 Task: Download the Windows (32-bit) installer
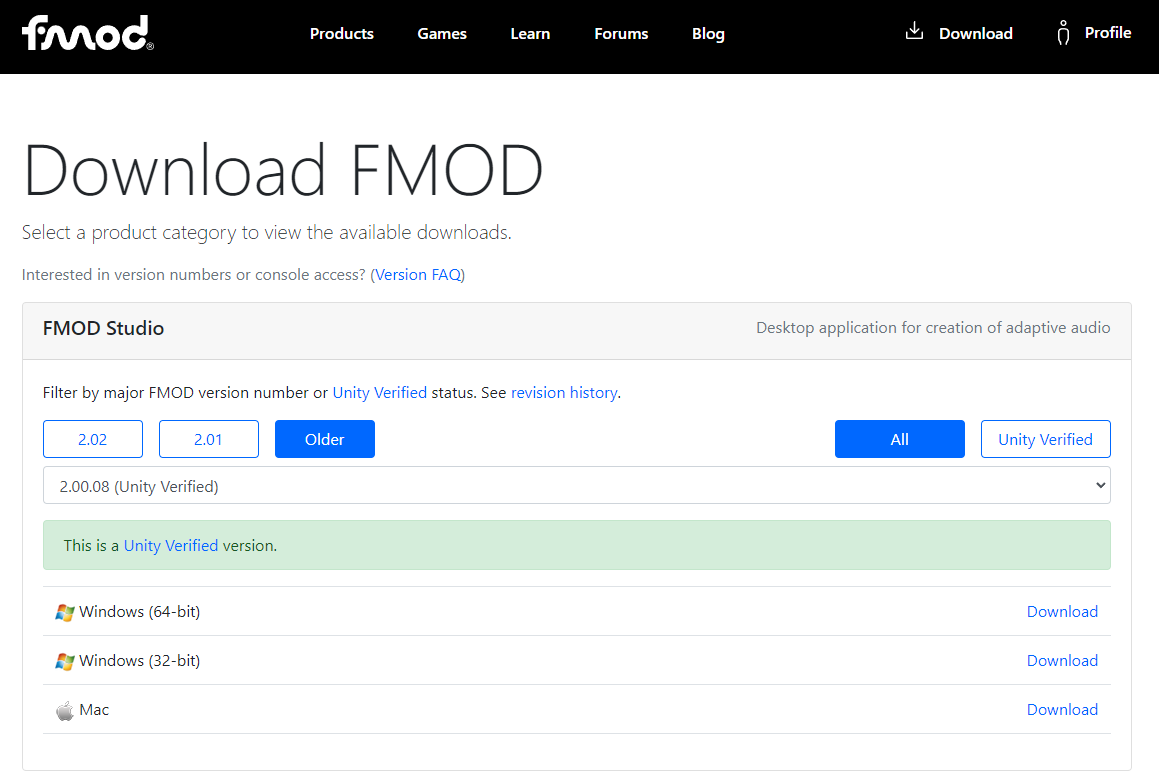click(x=1062, y=660)
